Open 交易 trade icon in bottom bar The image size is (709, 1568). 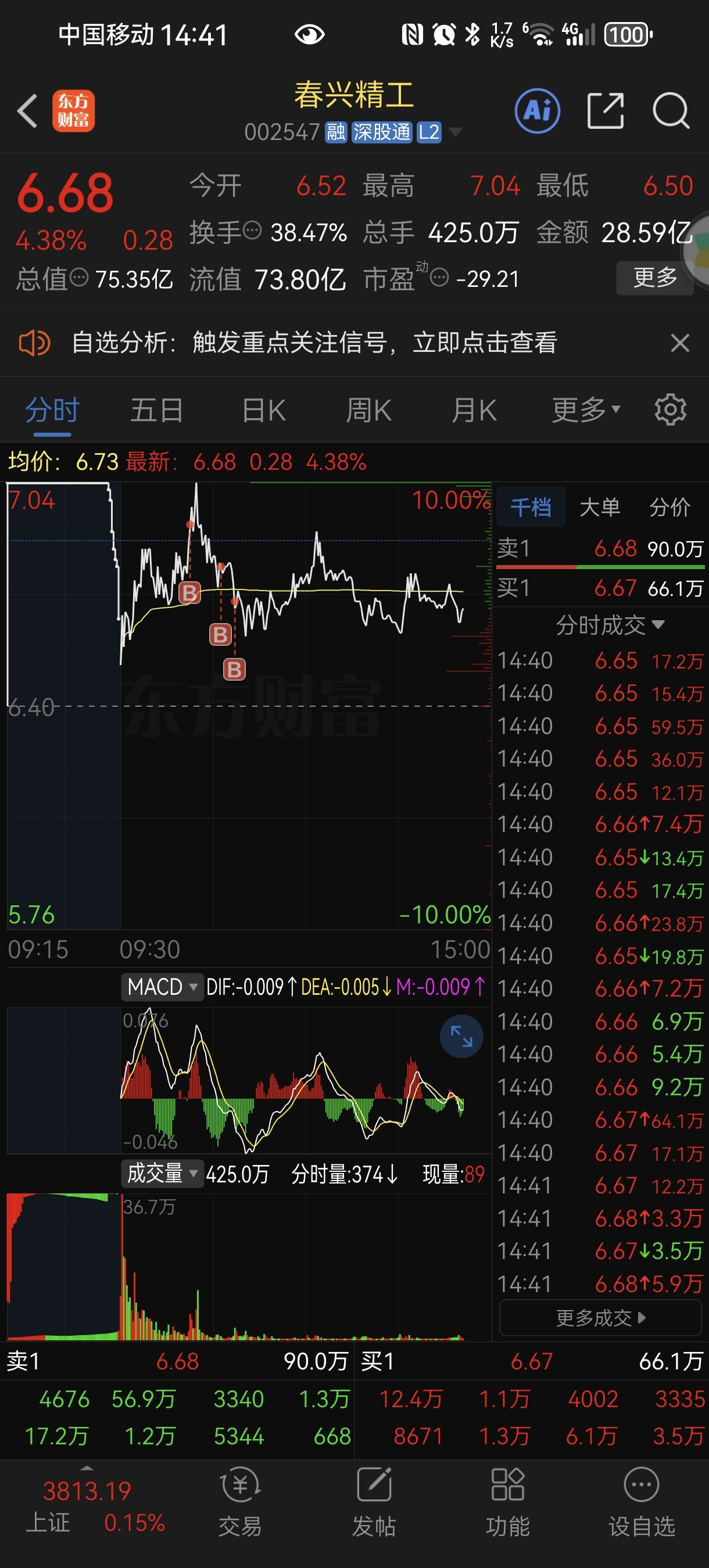pyautogui.click(x=240, y=1501)
